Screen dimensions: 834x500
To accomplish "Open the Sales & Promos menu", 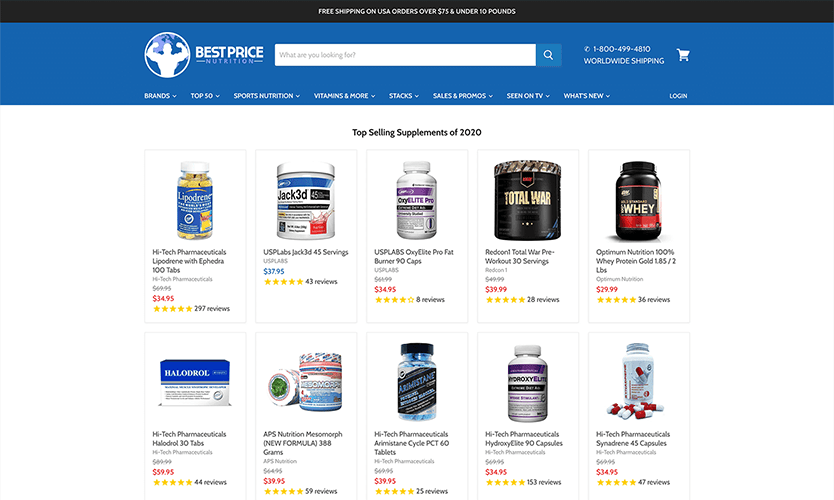I will [463, 96].
